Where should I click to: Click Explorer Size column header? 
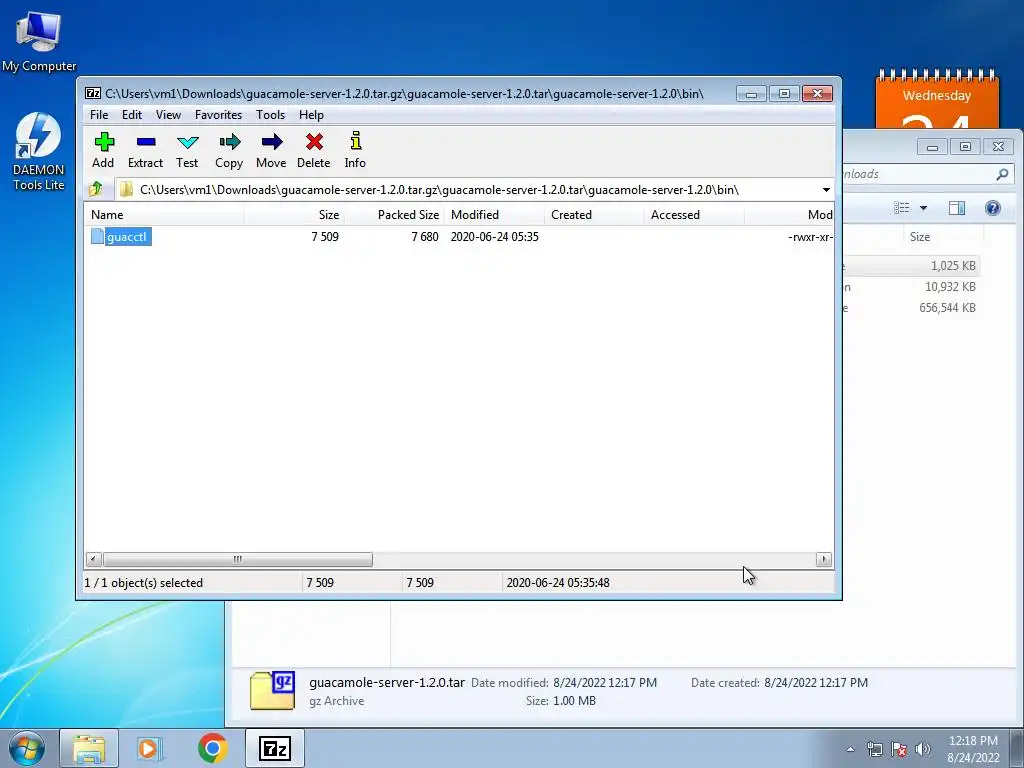pos(943,237)
